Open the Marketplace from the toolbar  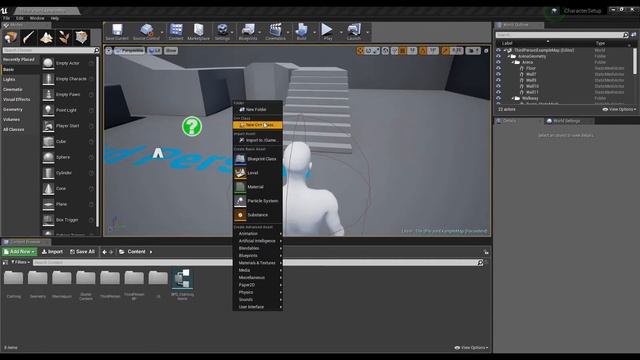[199, 31]
